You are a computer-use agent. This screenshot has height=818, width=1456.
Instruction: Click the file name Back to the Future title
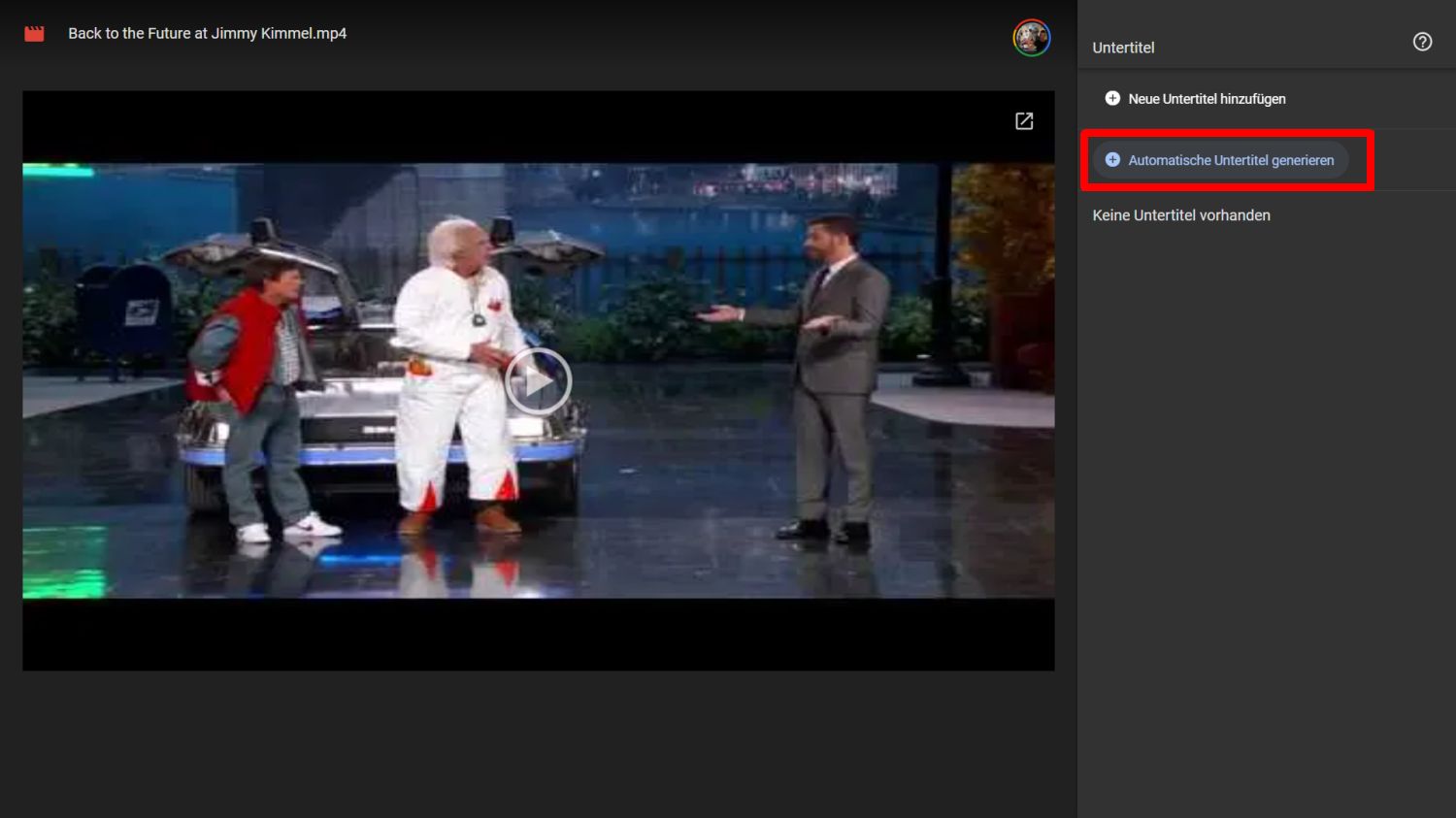pos(207,33)
